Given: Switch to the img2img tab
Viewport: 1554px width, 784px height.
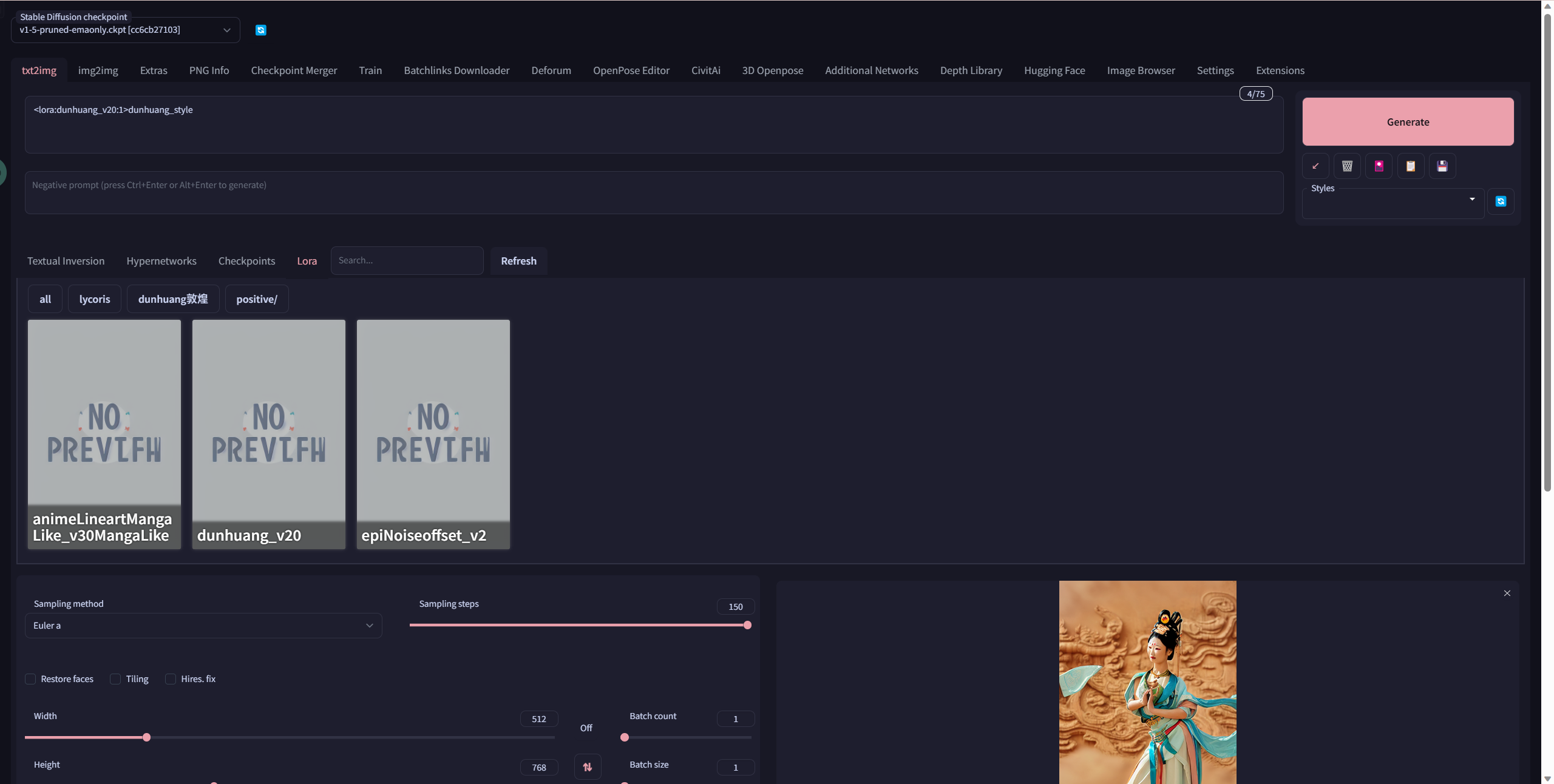Looking at the screenshot, I should point(98,70).
